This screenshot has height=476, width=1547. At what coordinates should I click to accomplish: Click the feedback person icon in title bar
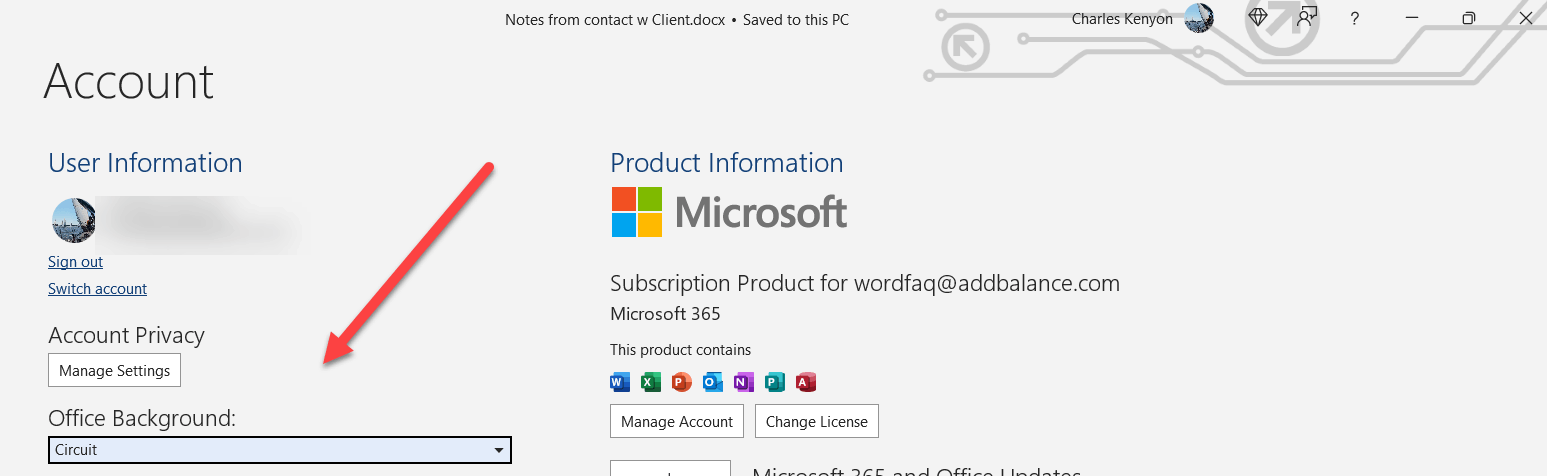[x=1307, y=18]
